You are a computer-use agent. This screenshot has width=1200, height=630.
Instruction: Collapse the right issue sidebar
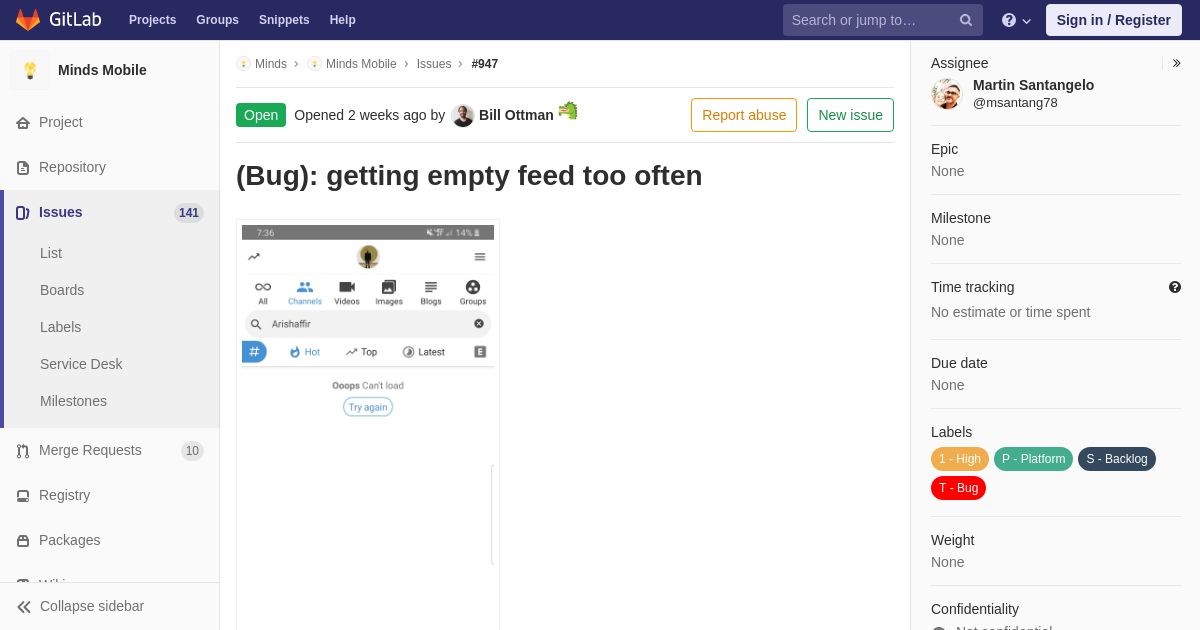pos(1176,63)
